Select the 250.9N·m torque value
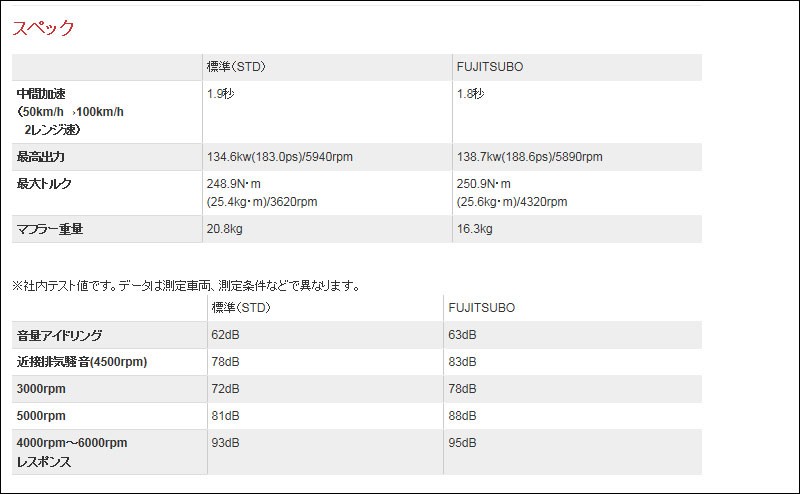This screenshot has width=800, height=494. coord(484,184)
